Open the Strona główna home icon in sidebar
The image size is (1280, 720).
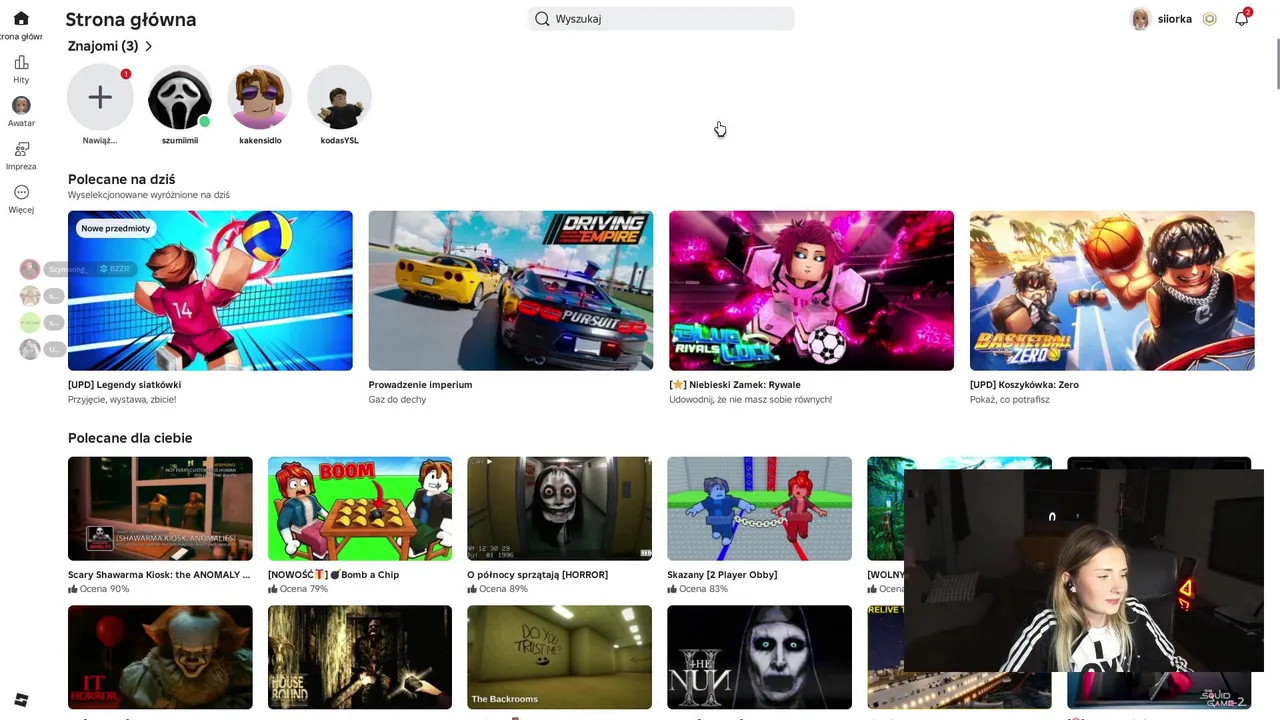[x=21, y=19]
